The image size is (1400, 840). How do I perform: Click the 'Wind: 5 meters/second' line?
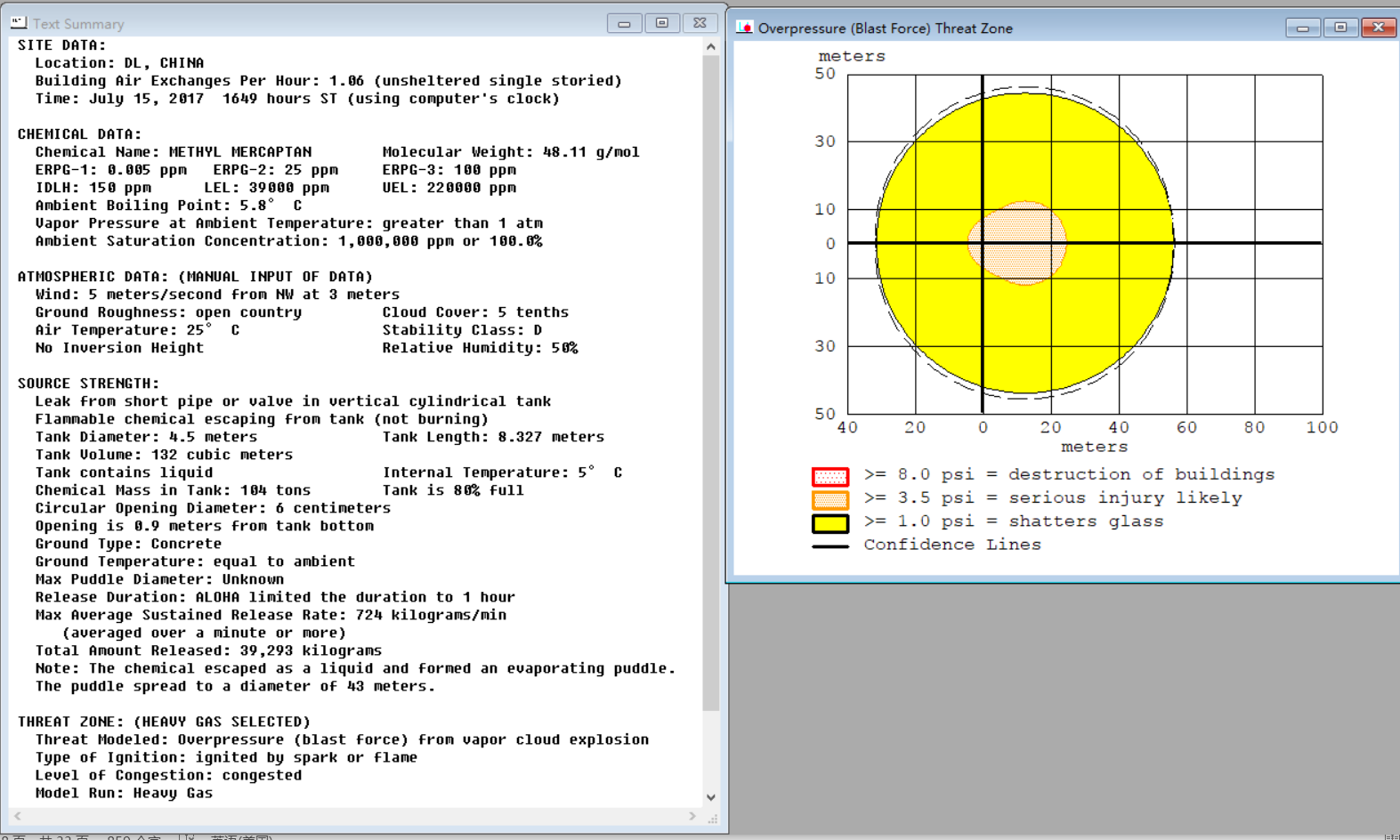217,295
